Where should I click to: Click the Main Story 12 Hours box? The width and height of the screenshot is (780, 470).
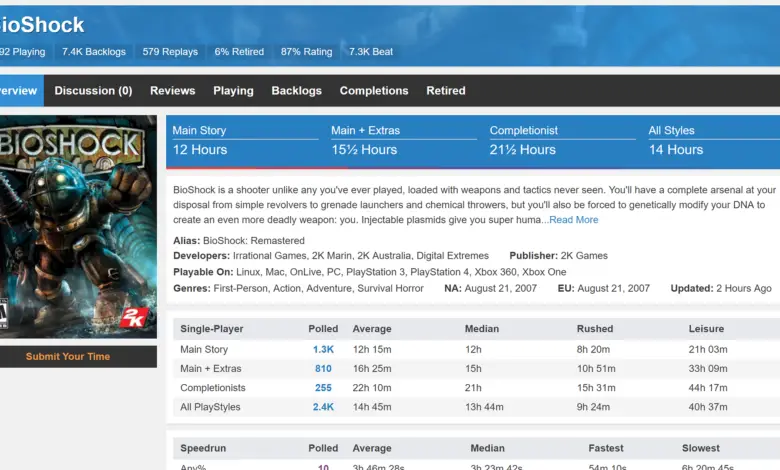[245, 141]
